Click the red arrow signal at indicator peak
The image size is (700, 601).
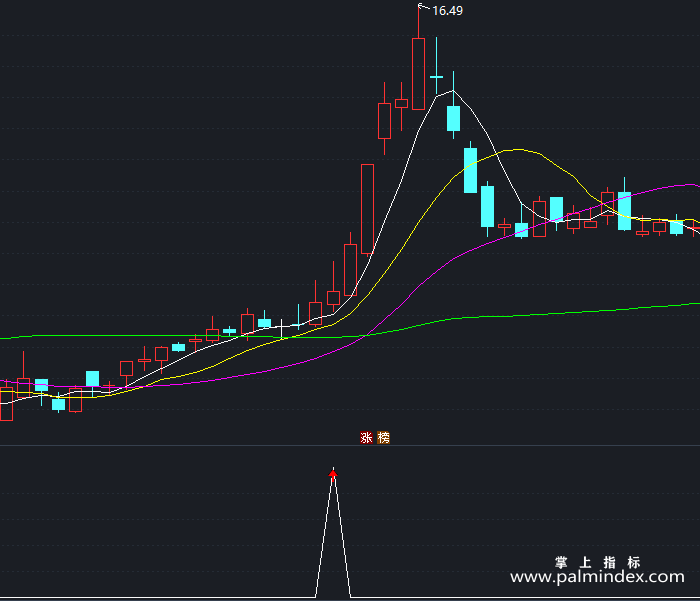tap(333, 474)
